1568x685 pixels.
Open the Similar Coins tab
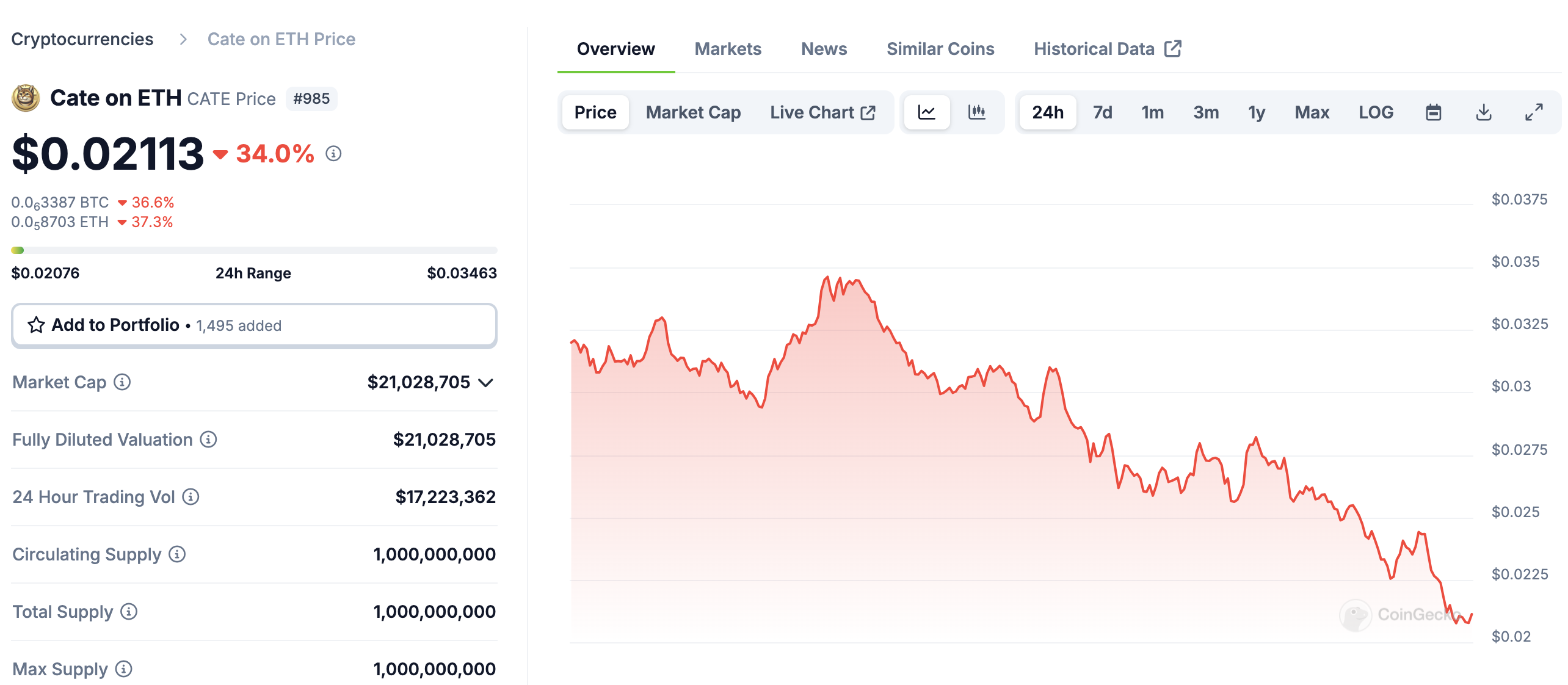[940, 49]
